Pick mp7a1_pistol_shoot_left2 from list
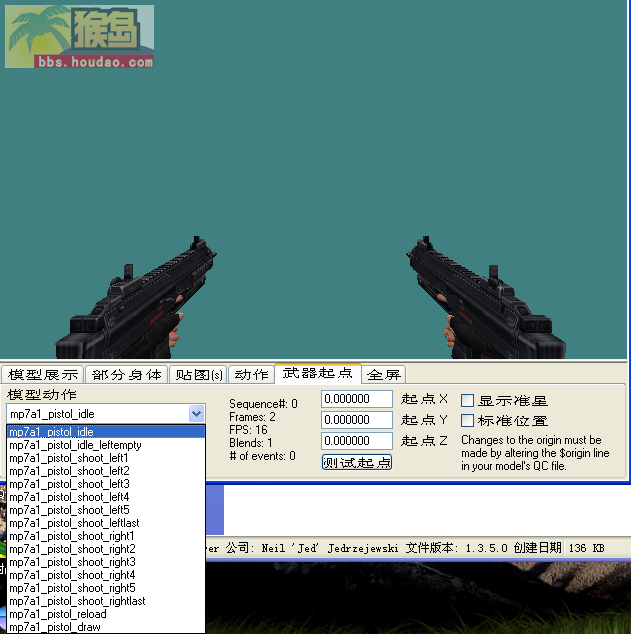631x634 pixels. [x=106, y=471]
